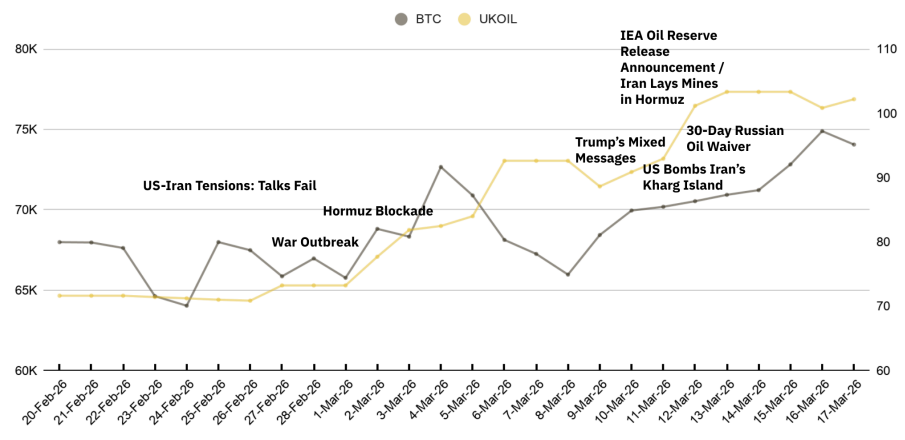The width and height of the screenshot is (905, 440).
Task: Select the BTC low point on 24-Feb-26
Action: click(x=187, y=305)
